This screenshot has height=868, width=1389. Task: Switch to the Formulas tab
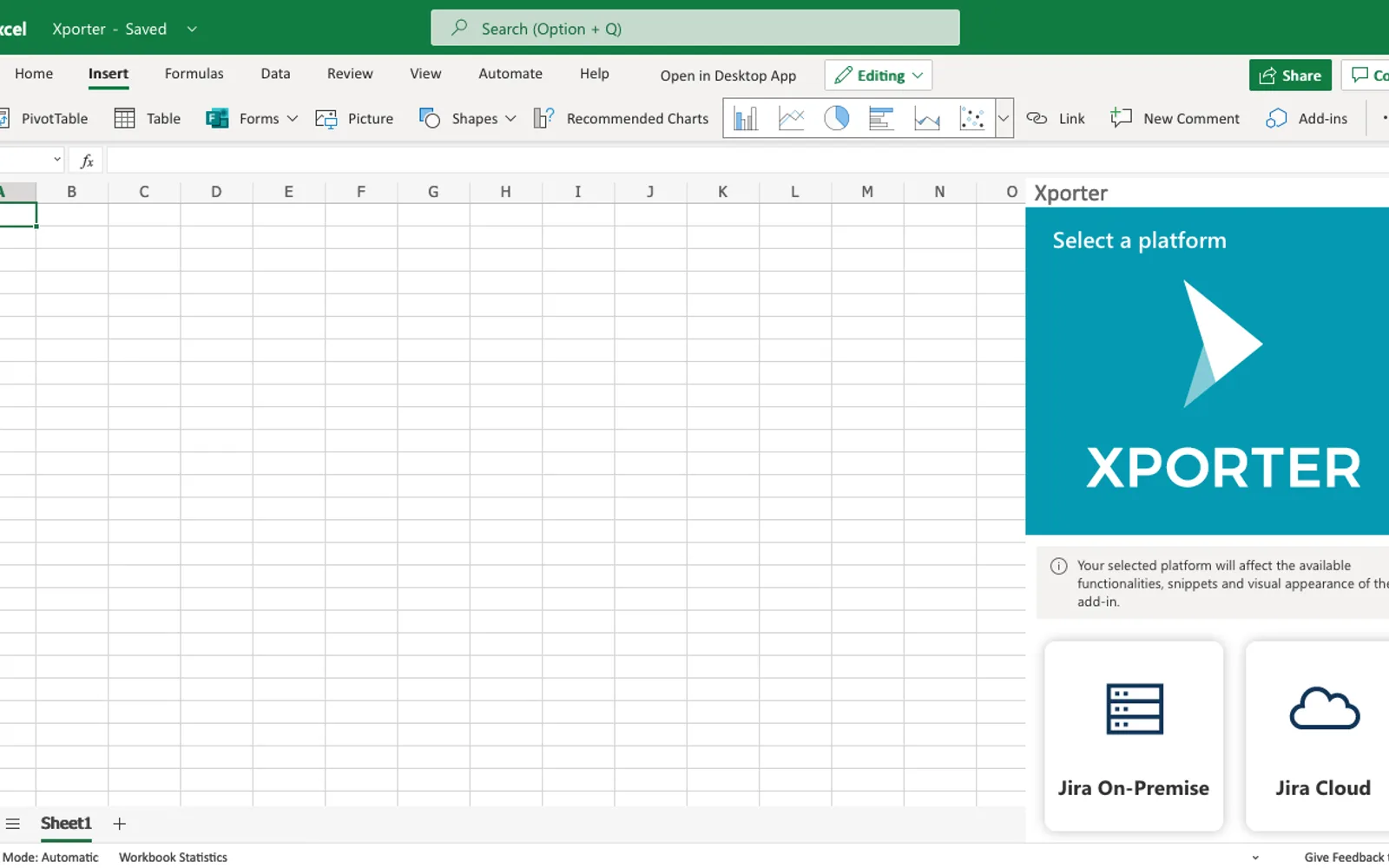pos(194,74)
